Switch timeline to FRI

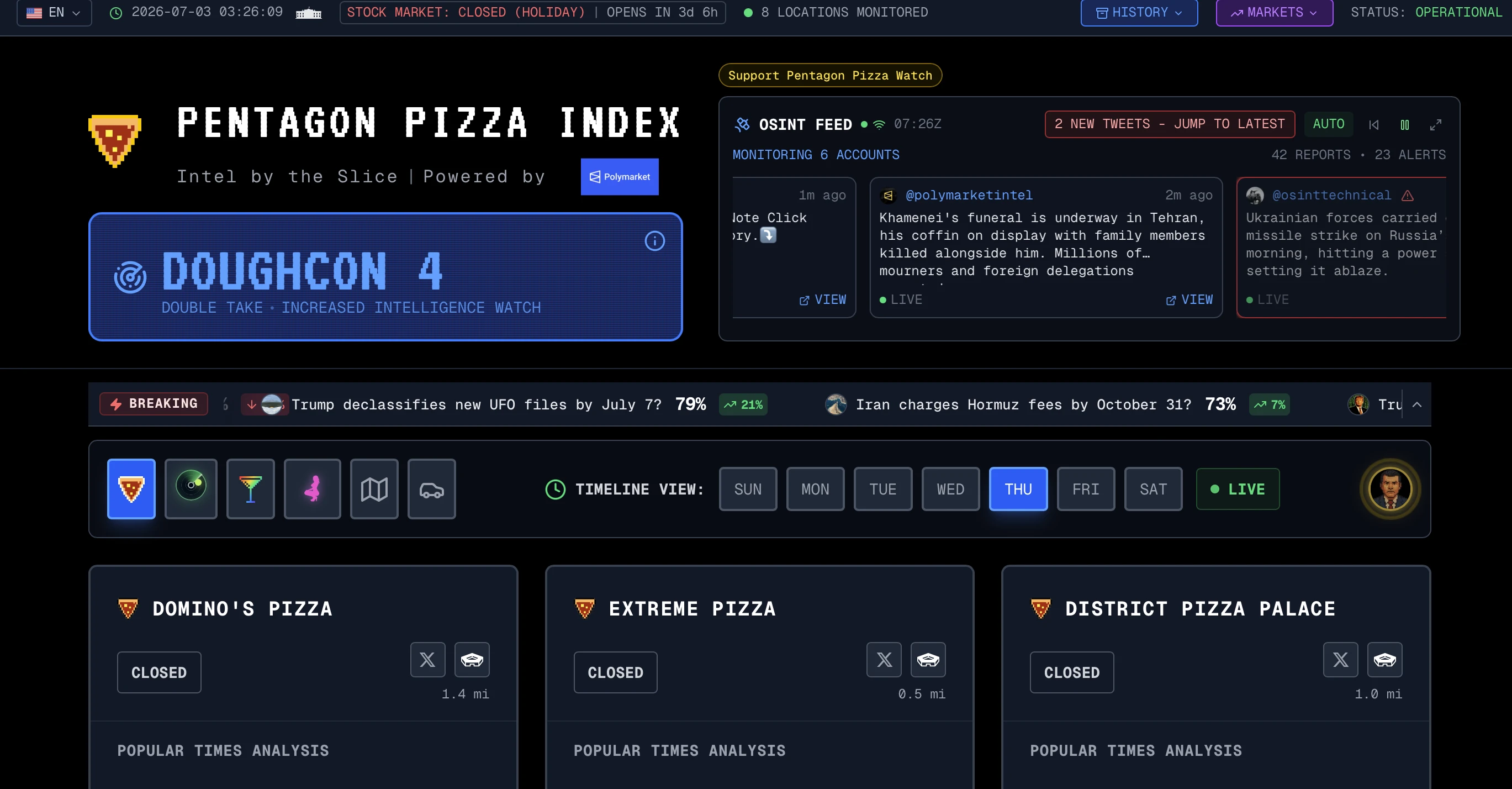1086,489
